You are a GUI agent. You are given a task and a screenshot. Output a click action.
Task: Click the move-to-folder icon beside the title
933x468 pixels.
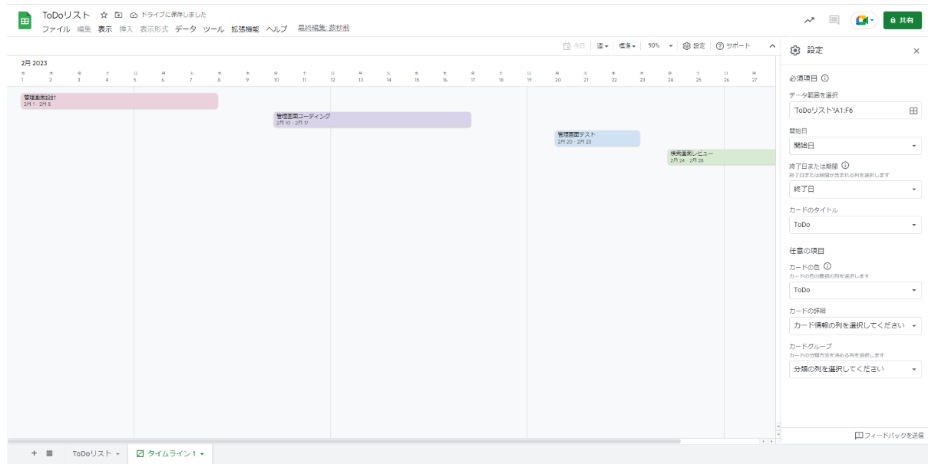coord(118,16)
